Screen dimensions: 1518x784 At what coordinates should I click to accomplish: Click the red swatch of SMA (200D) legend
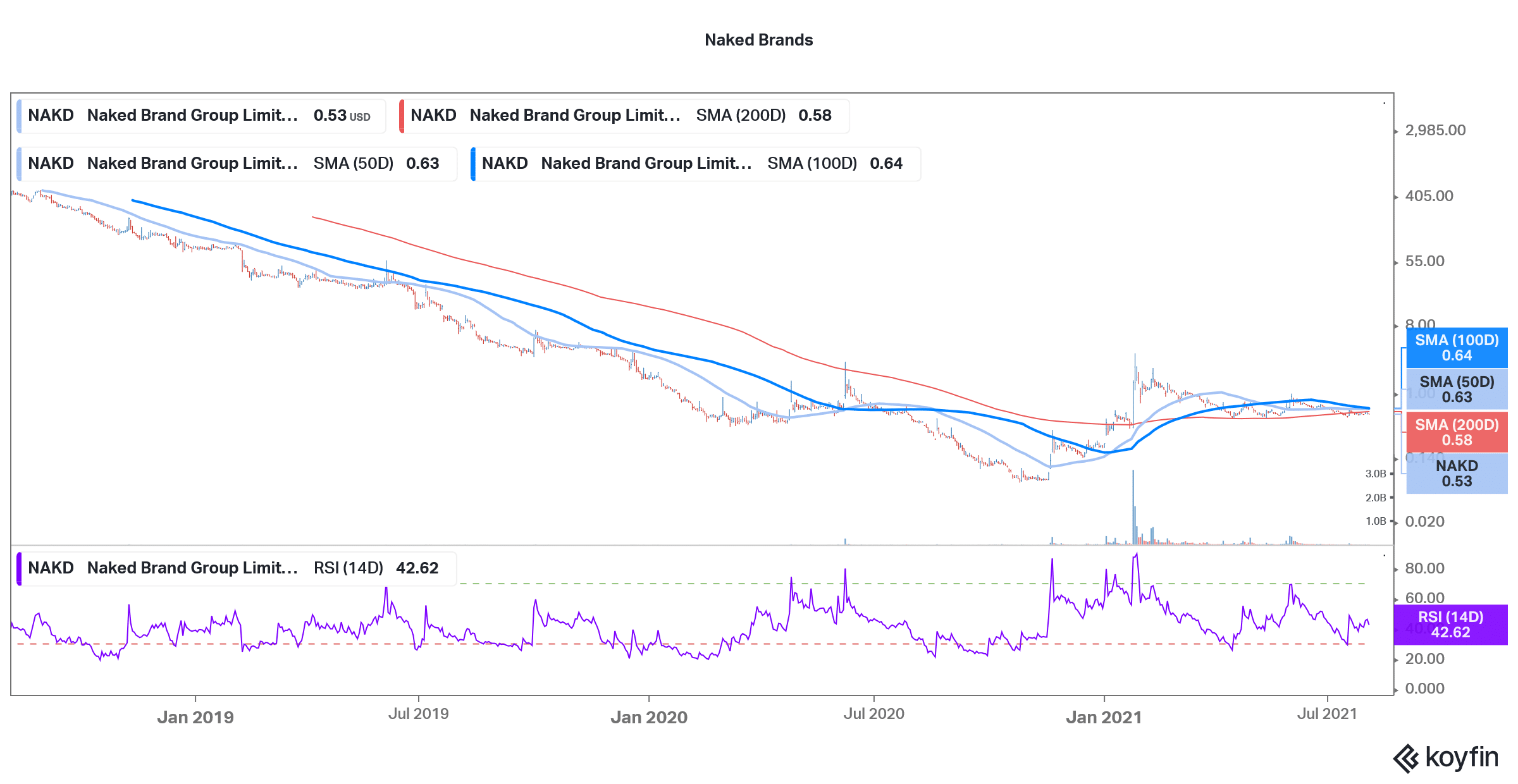click(x=402, y=116)
